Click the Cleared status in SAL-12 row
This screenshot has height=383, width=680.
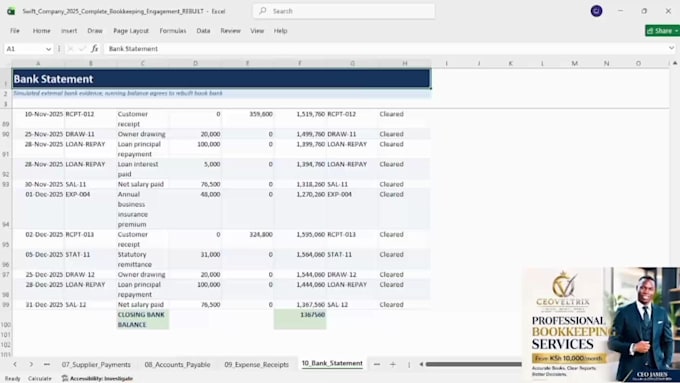click(405, 304)
